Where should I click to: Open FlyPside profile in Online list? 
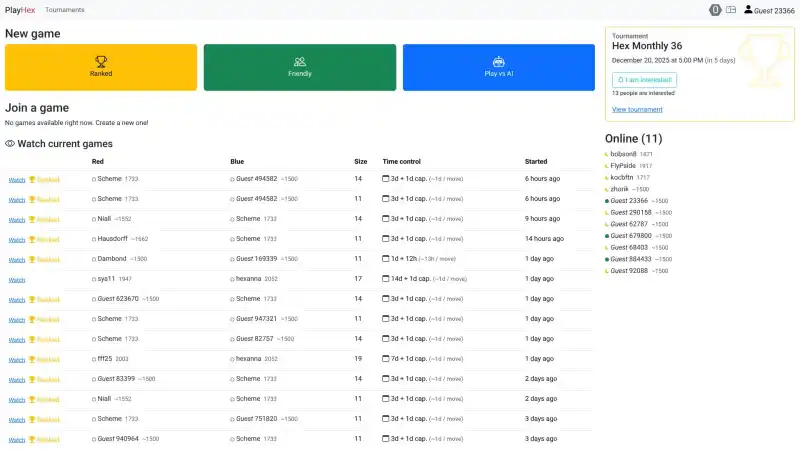623,166
